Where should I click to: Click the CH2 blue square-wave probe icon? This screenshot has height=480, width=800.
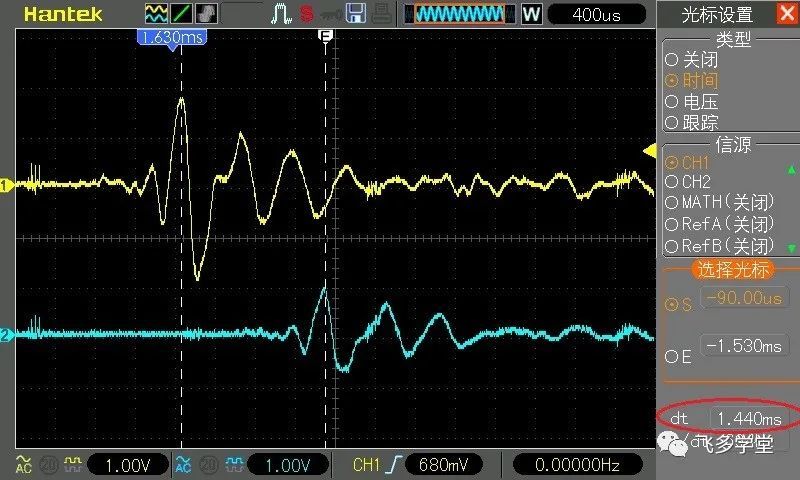pos(234,464)
